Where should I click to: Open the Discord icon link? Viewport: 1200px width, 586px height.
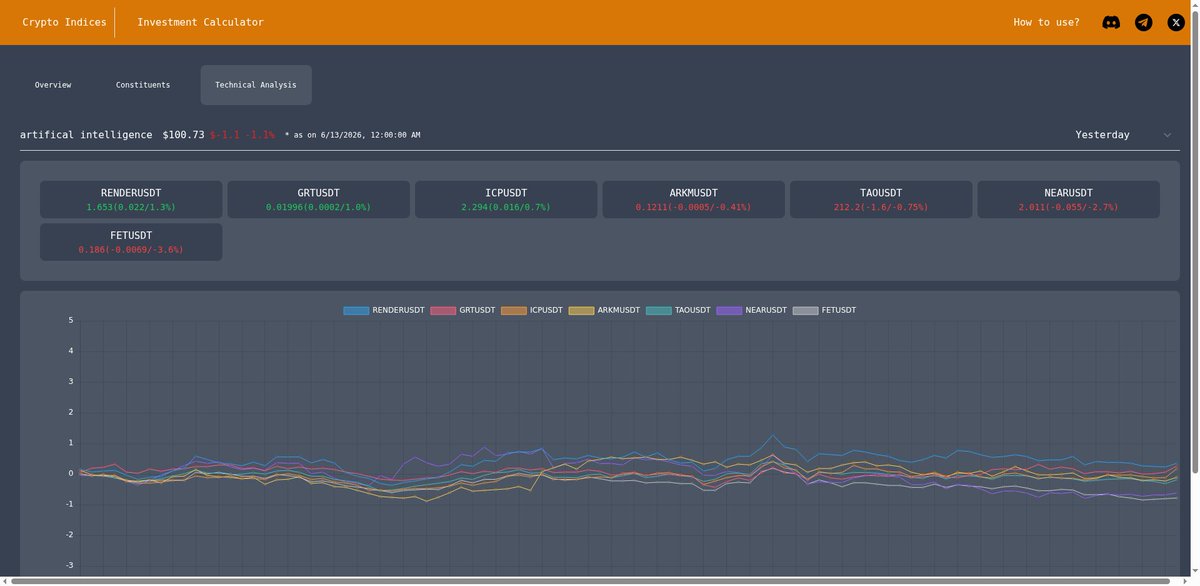tap(1111, 22)
